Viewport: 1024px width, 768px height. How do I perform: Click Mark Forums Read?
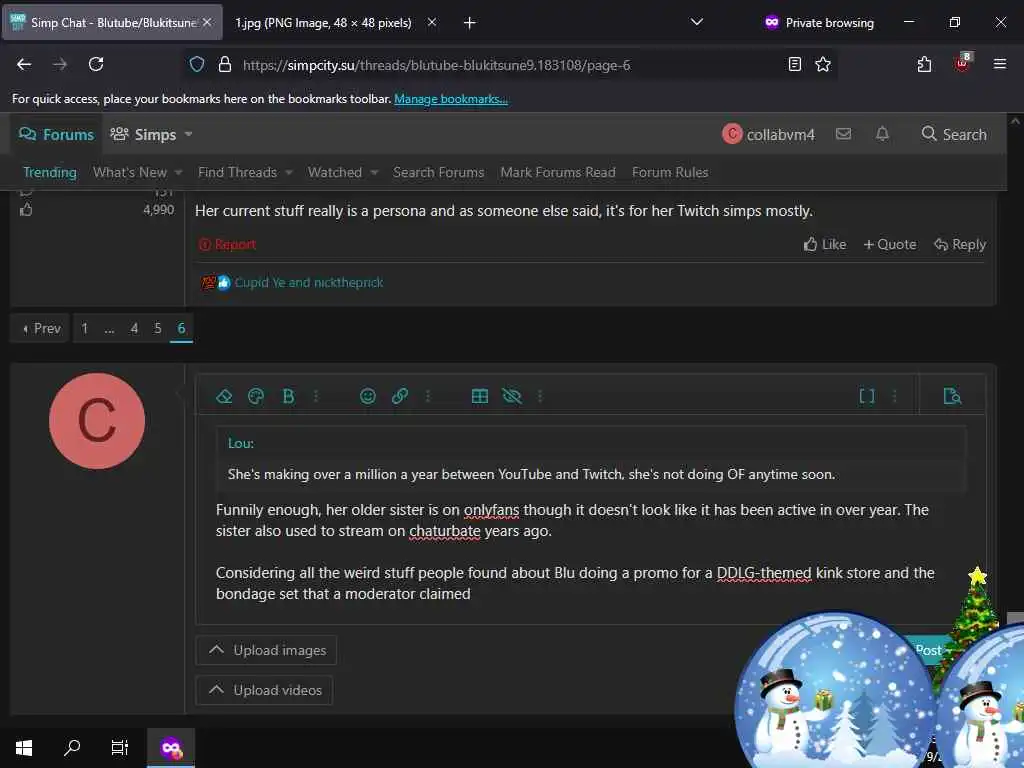coord(558,172)
